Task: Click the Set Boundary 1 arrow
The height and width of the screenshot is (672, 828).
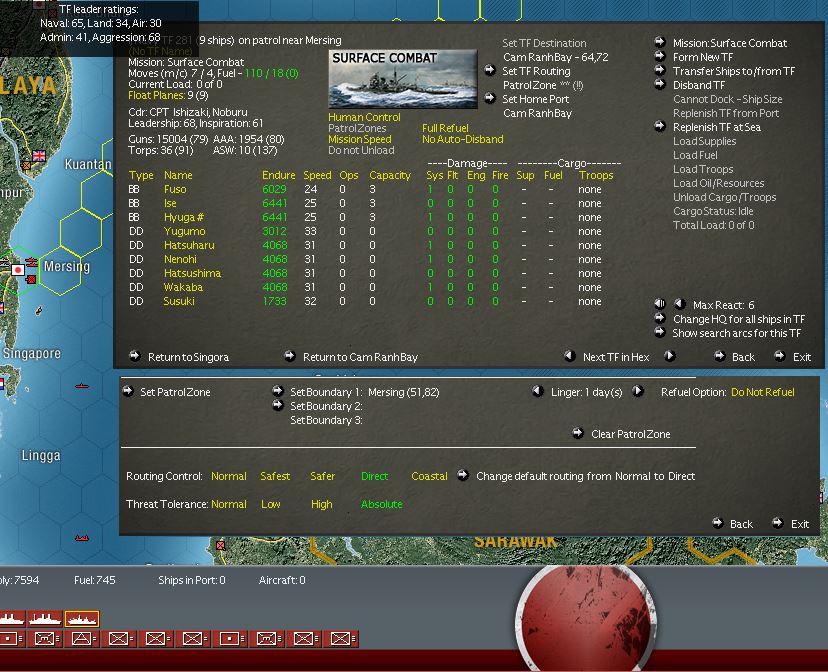Action: click(x=277, y=391)
